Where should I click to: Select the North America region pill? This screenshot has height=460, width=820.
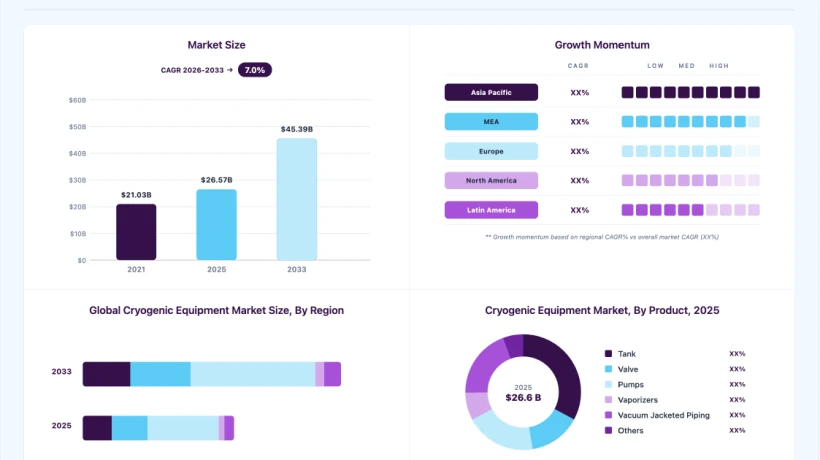tap(491, 180)
